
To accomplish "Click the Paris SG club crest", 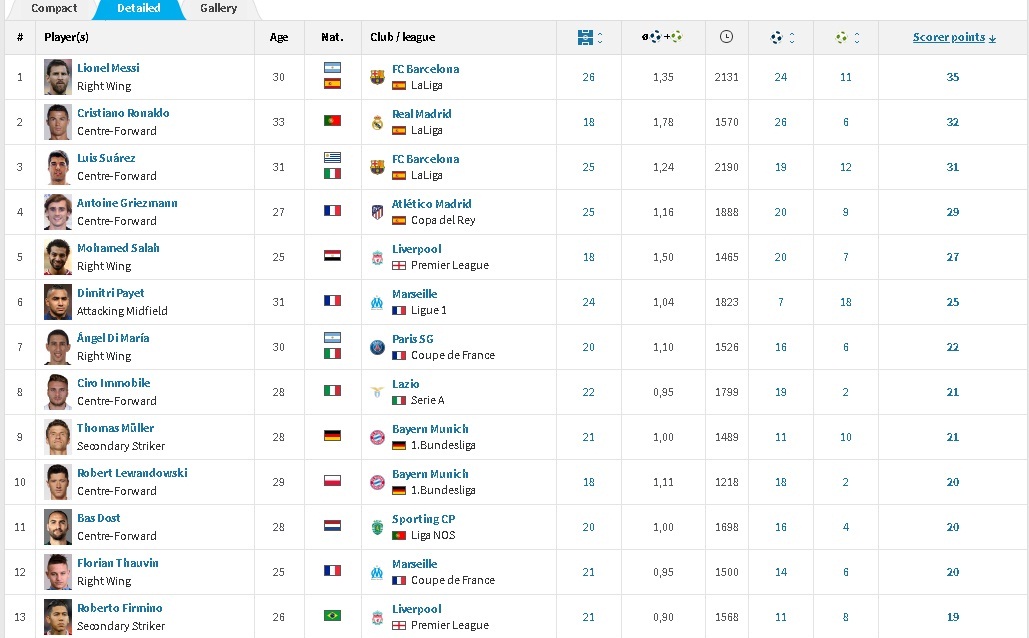I will pyautogui.click(x=377, y=347).
